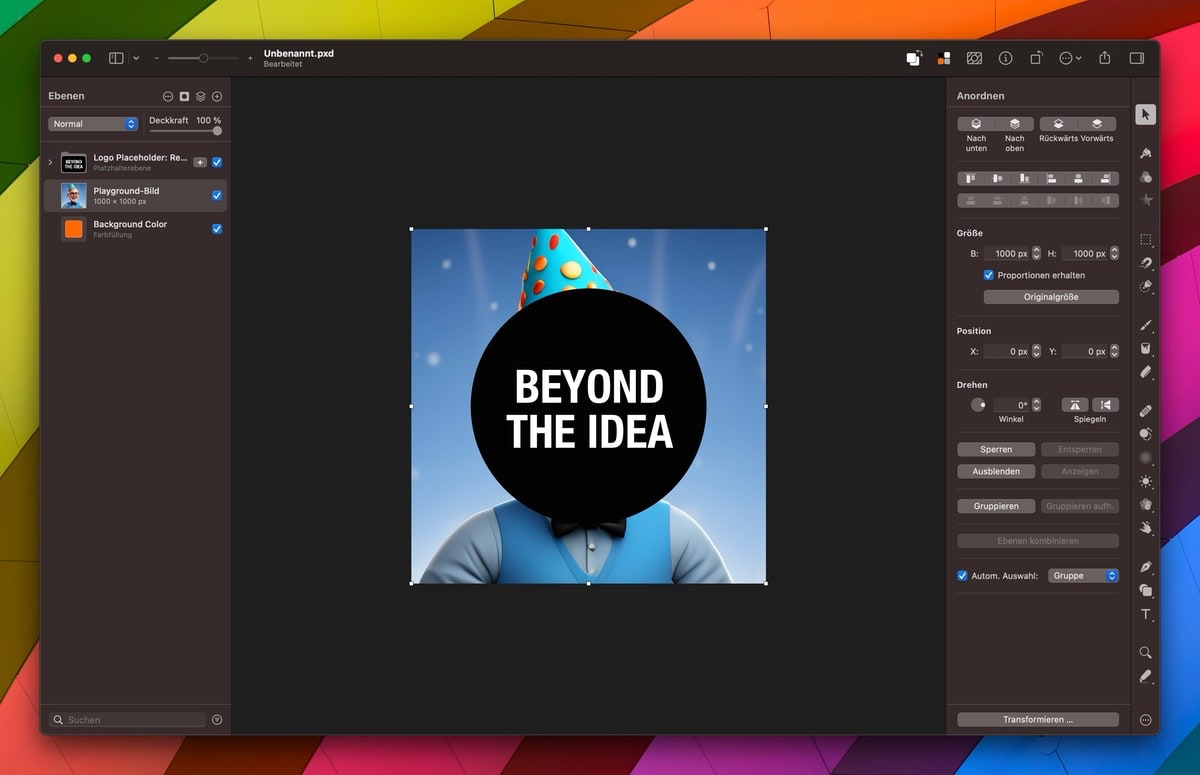Open the Autom. Auswahl Gruppe dropdown
The width and height of the screenshot is (1200, 775).
[x=1083, y=576]
